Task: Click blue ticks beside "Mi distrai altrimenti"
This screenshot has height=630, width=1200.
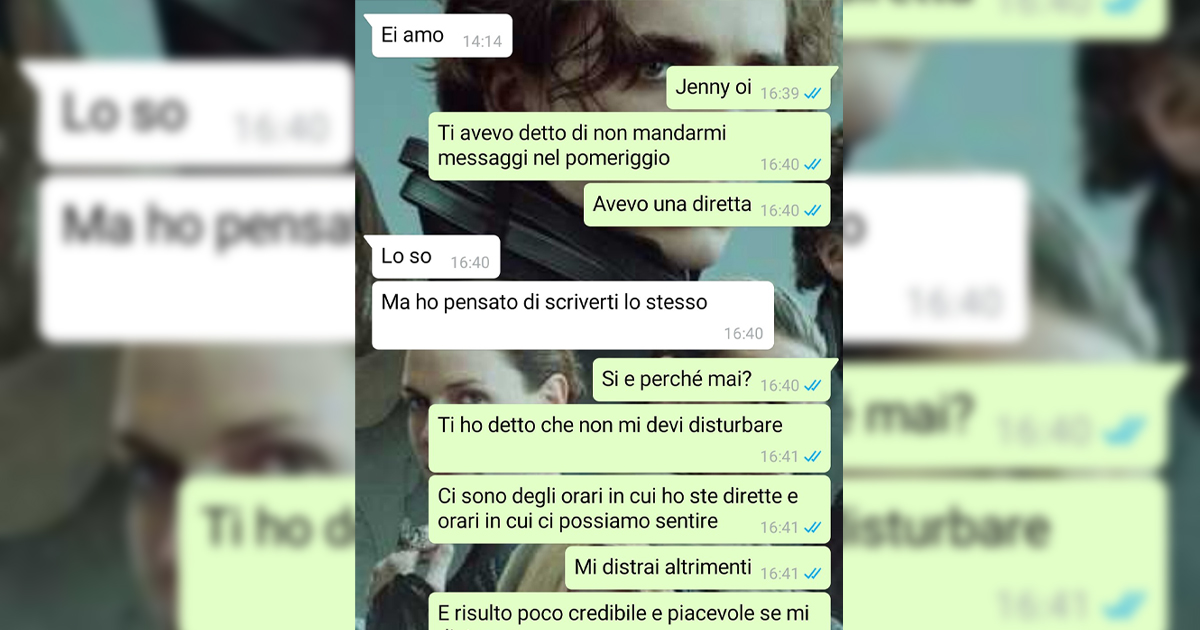Action: coord(813,573)
